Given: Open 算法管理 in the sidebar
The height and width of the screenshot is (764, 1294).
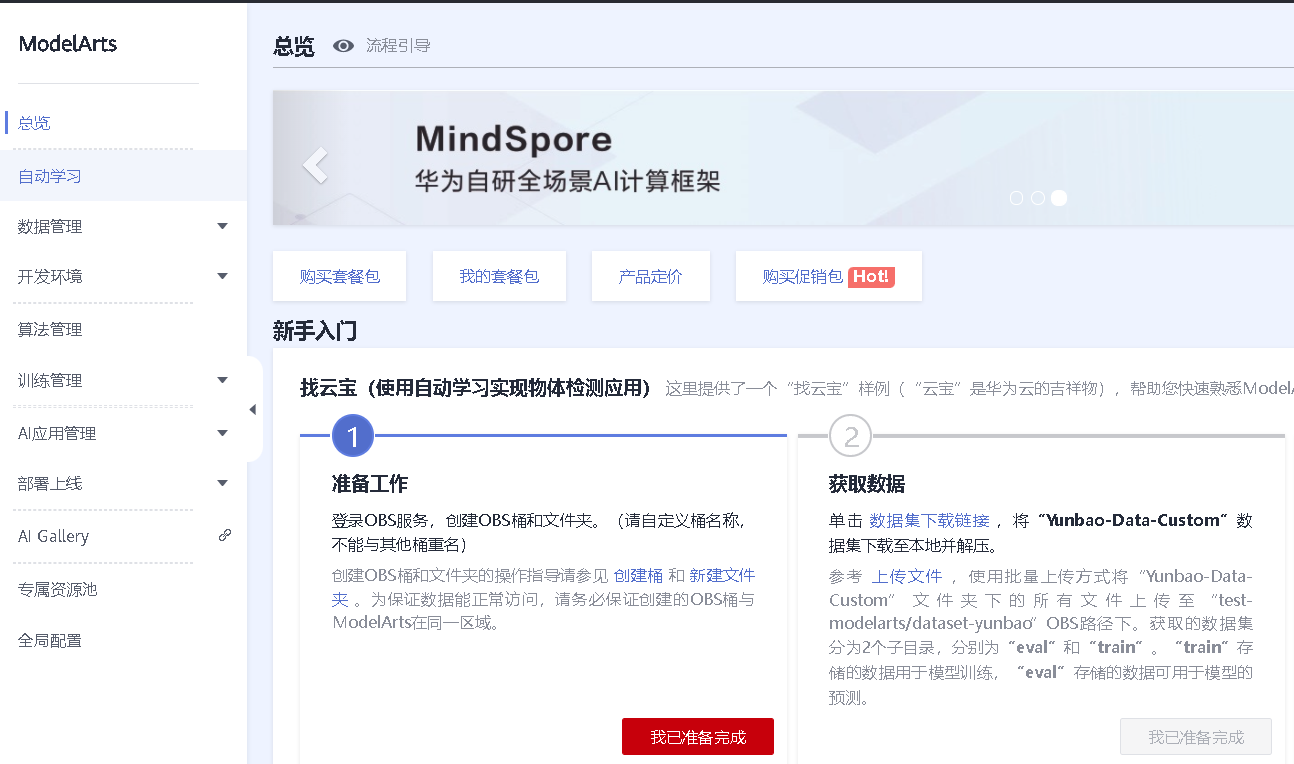Looking at the screenshot, I should click(49, 329).
